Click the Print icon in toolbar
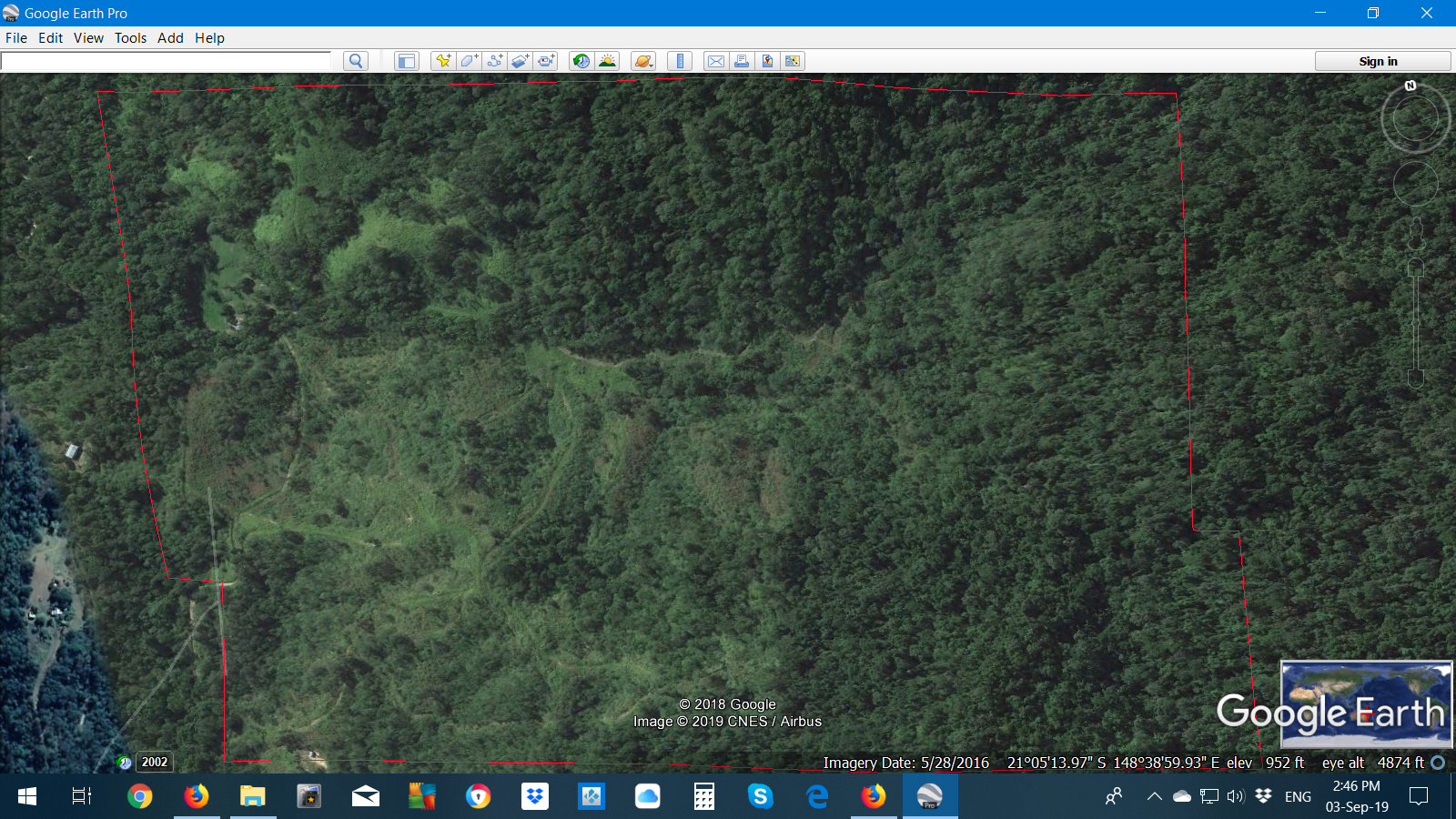The height and width of the screenshot is (819, 1456). (742, 61)
